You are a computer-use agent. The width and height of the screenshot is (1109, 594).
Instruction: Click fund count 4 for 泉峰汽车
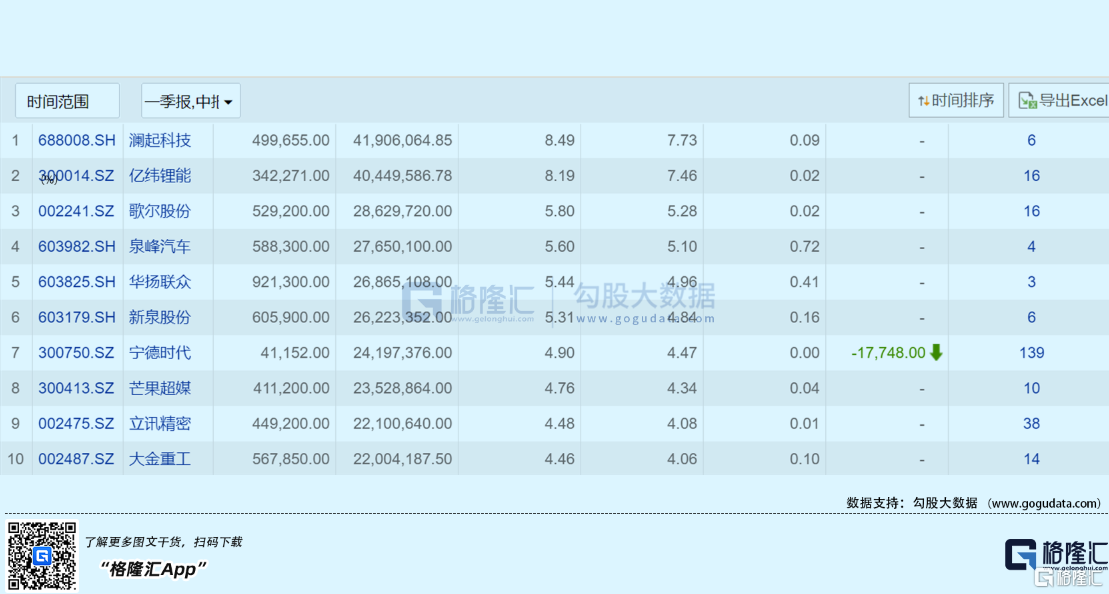[1031, 246]
